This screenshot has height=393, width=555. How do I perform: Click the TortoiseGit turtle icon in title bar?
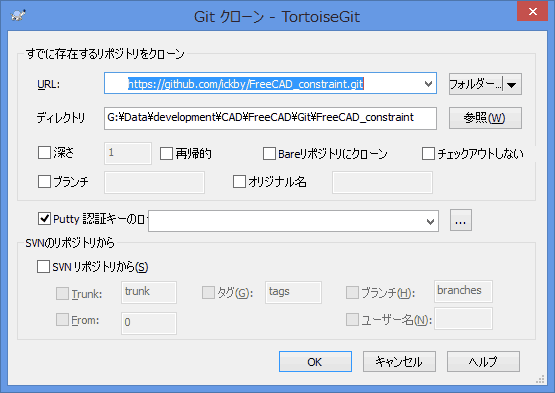click(x=18, y=16)
